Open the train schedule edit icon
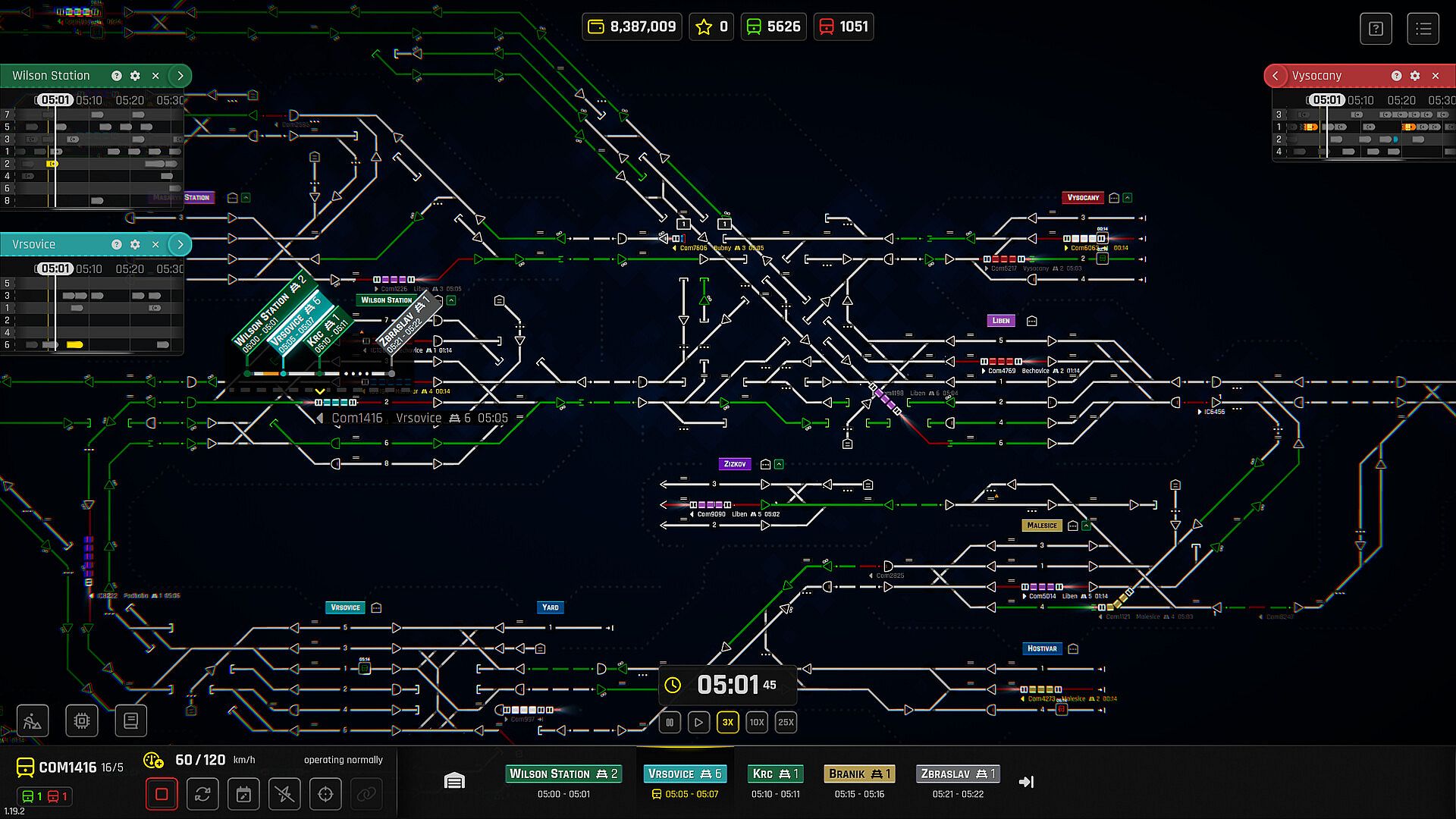 pyautogui.click(x=243, y=794)
